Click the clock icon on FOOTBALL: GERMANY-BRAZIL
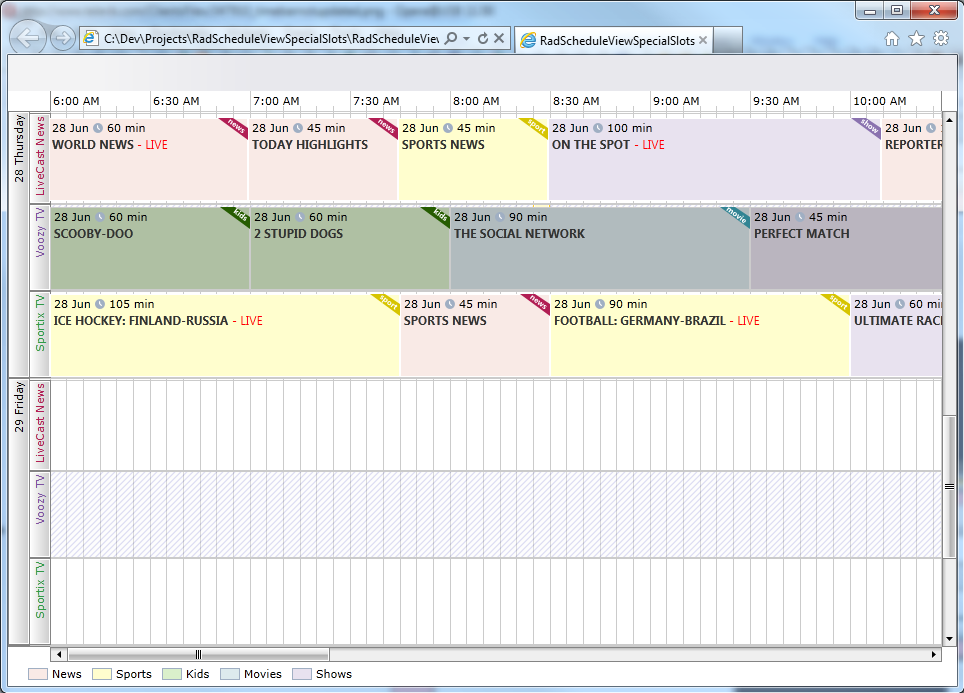Image resolution: width=964 pixels, height=693 pixels. [x=599, y=304]
